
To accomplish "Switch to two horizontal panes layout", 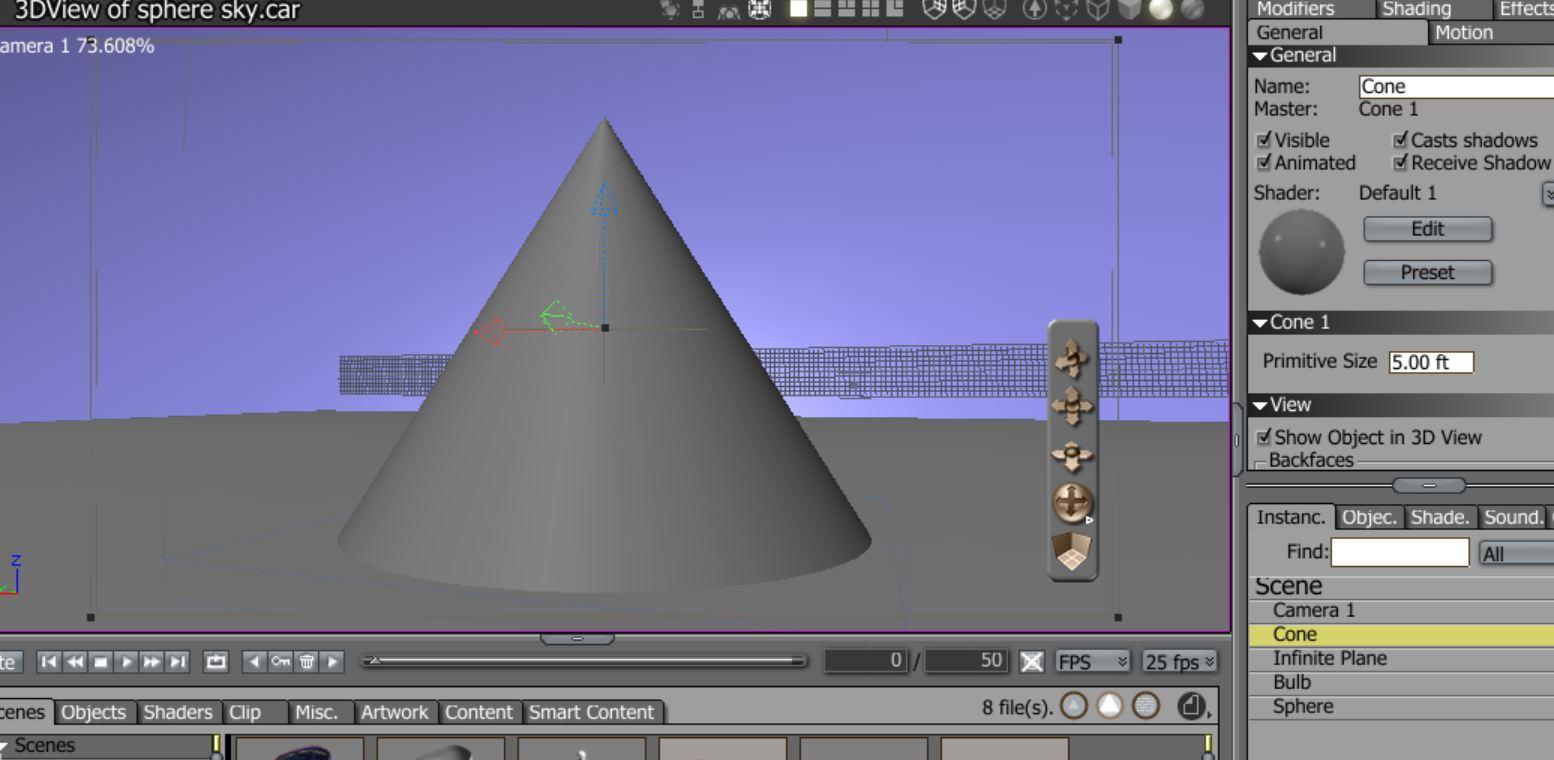I will (821, 9).
